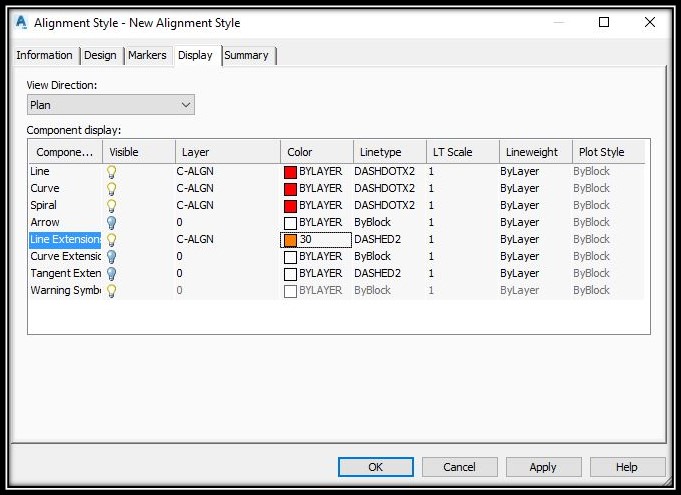Select DASHED2 linetype for Line Extensions

pyautogui.click(x=377, y=239)
